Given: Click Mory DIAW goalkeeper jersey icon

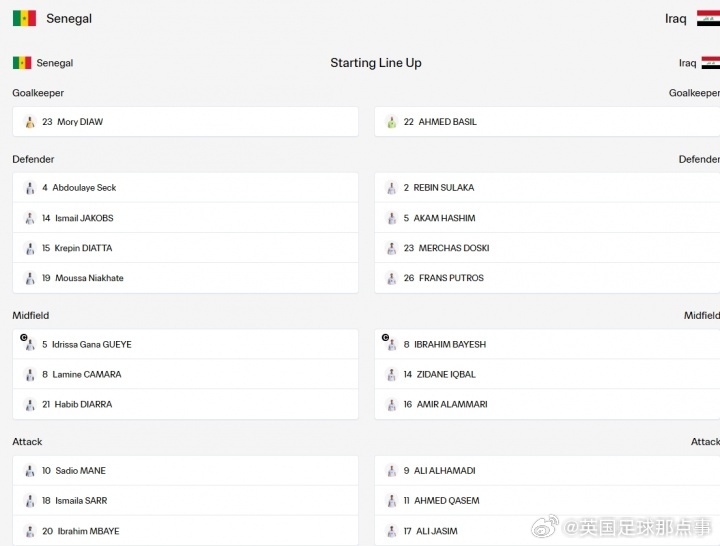Looking at the screenshot, I should [30, 122].
